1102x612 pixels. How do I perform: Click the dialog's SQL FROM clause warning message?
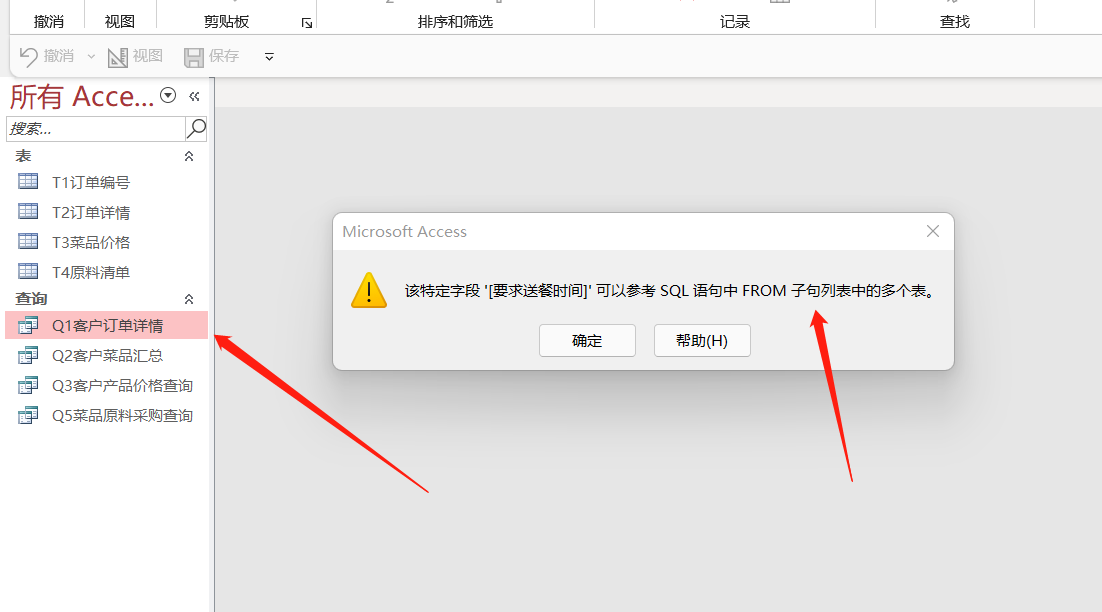coord(671,291)
